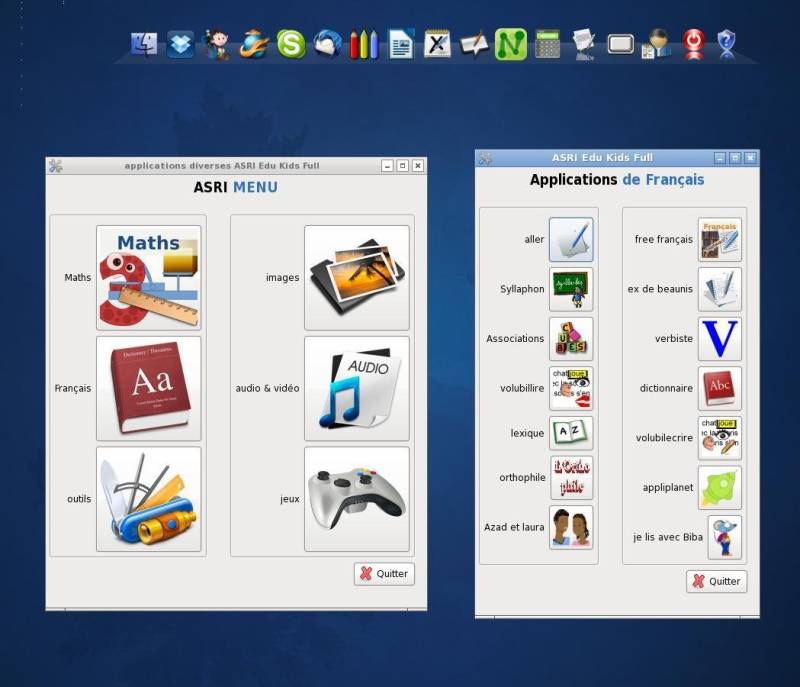The image size is (800, 687).
Task: Launch volubilecrire icon
Action: click(x=719, y=438)
